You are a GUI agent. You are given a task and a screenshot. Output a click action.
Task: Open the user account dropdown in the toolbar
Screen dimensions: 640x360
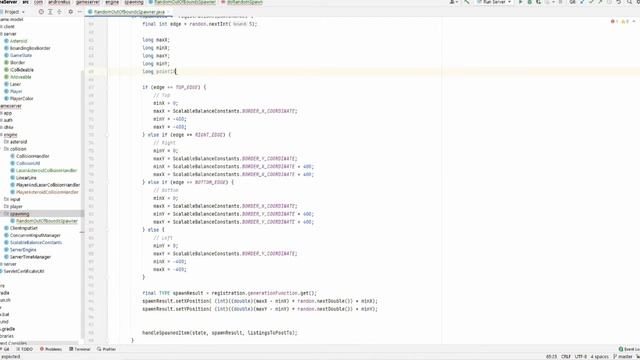click(x=453, y=2)
